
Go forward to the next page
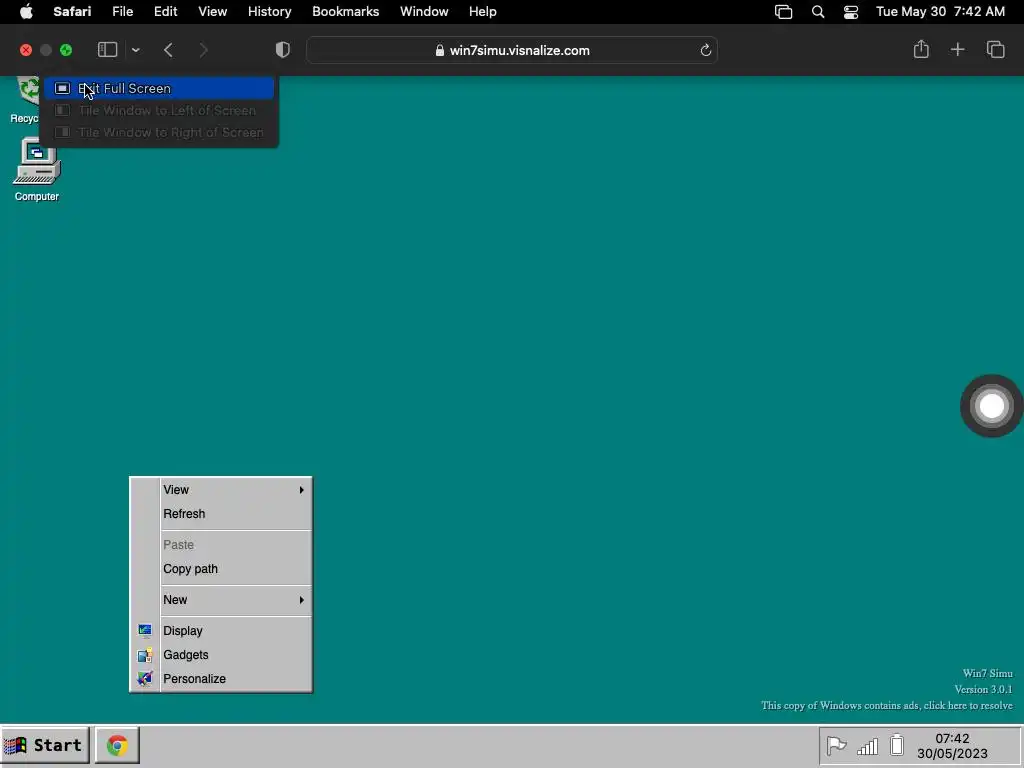[x=203, y=50]
